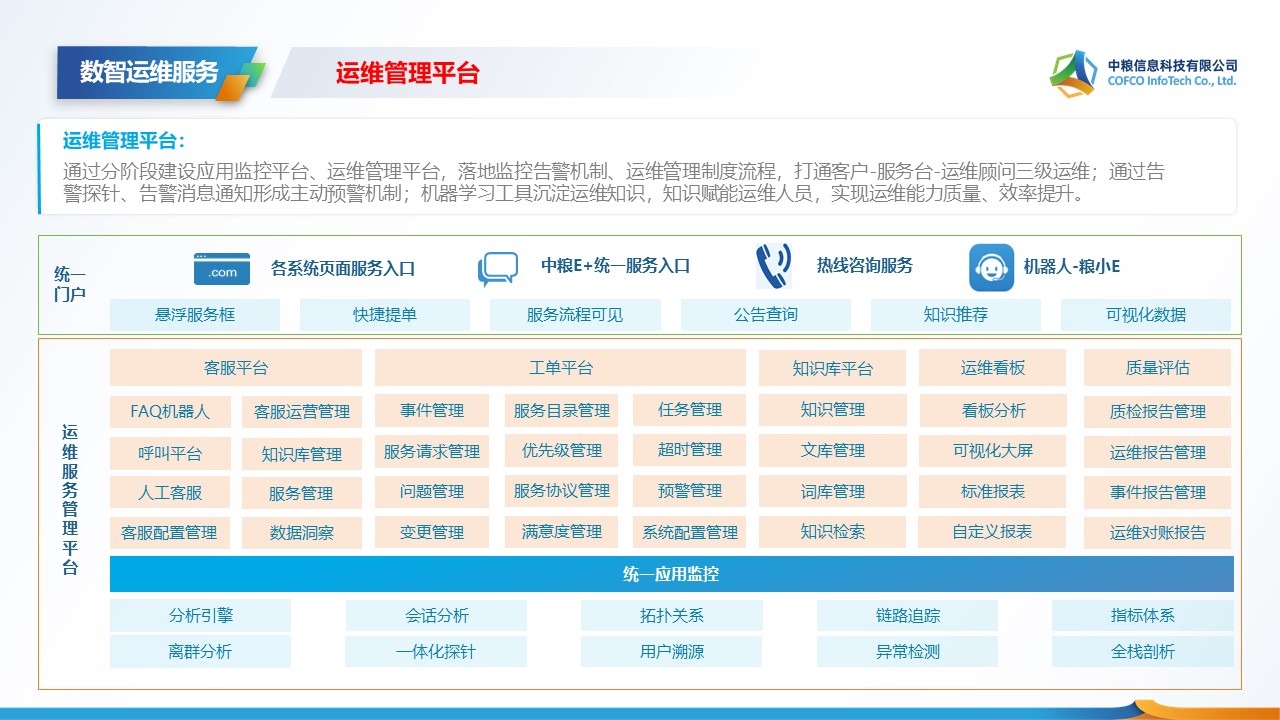Open the 客服平台 header
Screen dimensions: 1280x720
[x=236, y=368]
